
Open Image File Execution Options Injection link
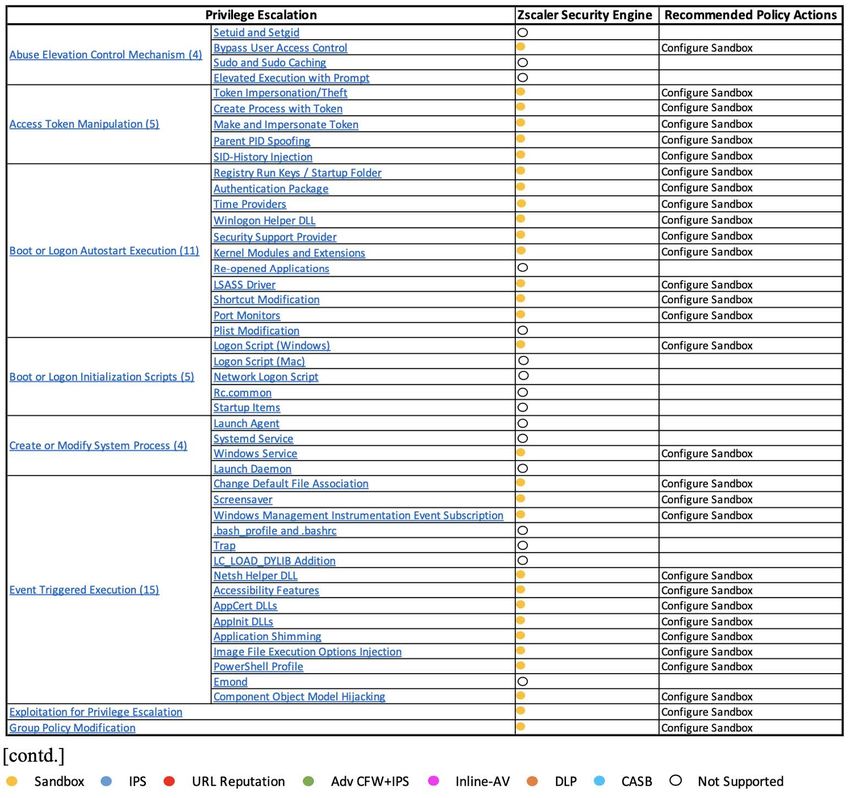point(307,652)
